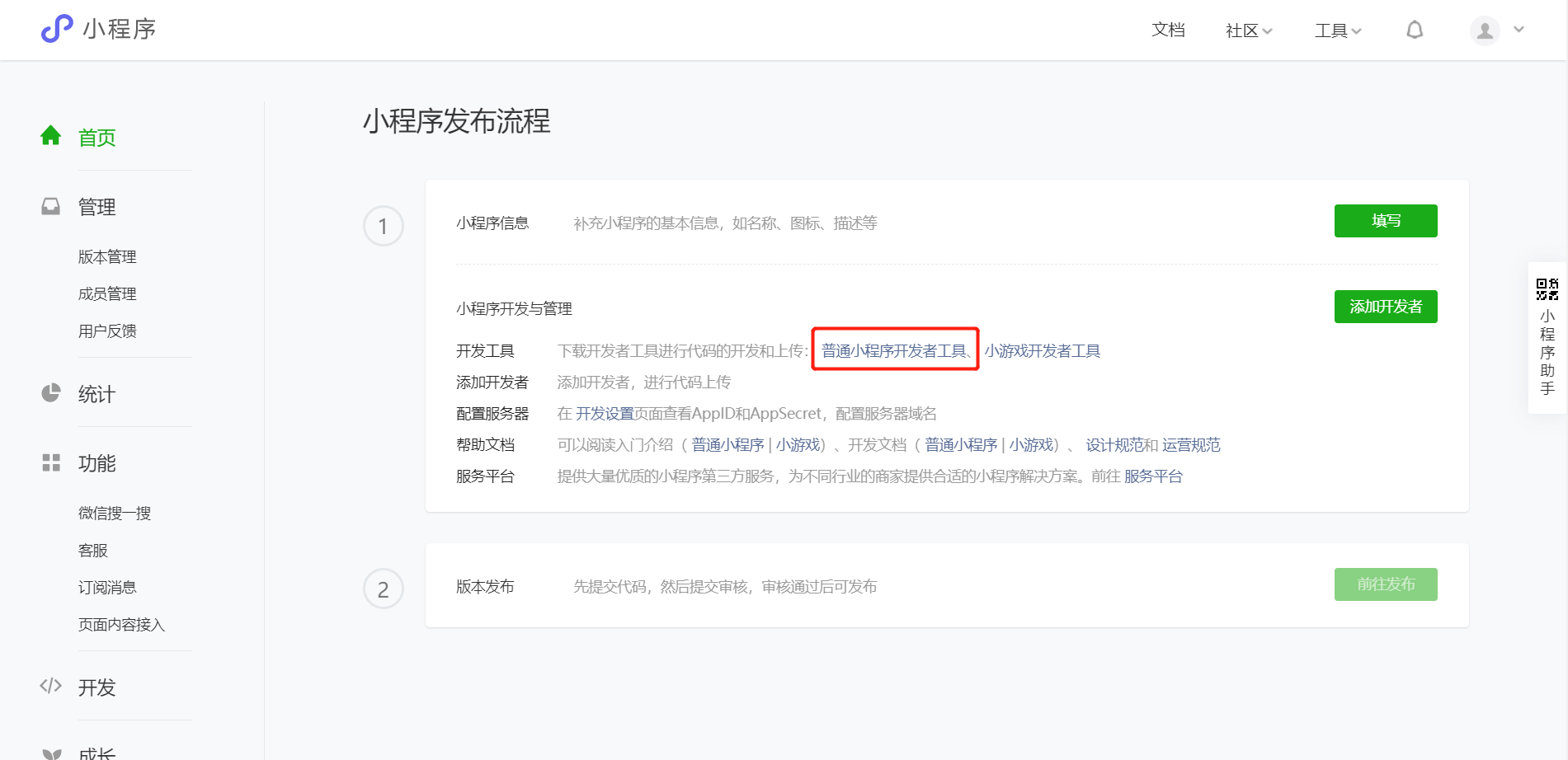Screen dimensions: 1568x760
Task: Click the grid icon beside 功能
Action: tap(51, 462)
